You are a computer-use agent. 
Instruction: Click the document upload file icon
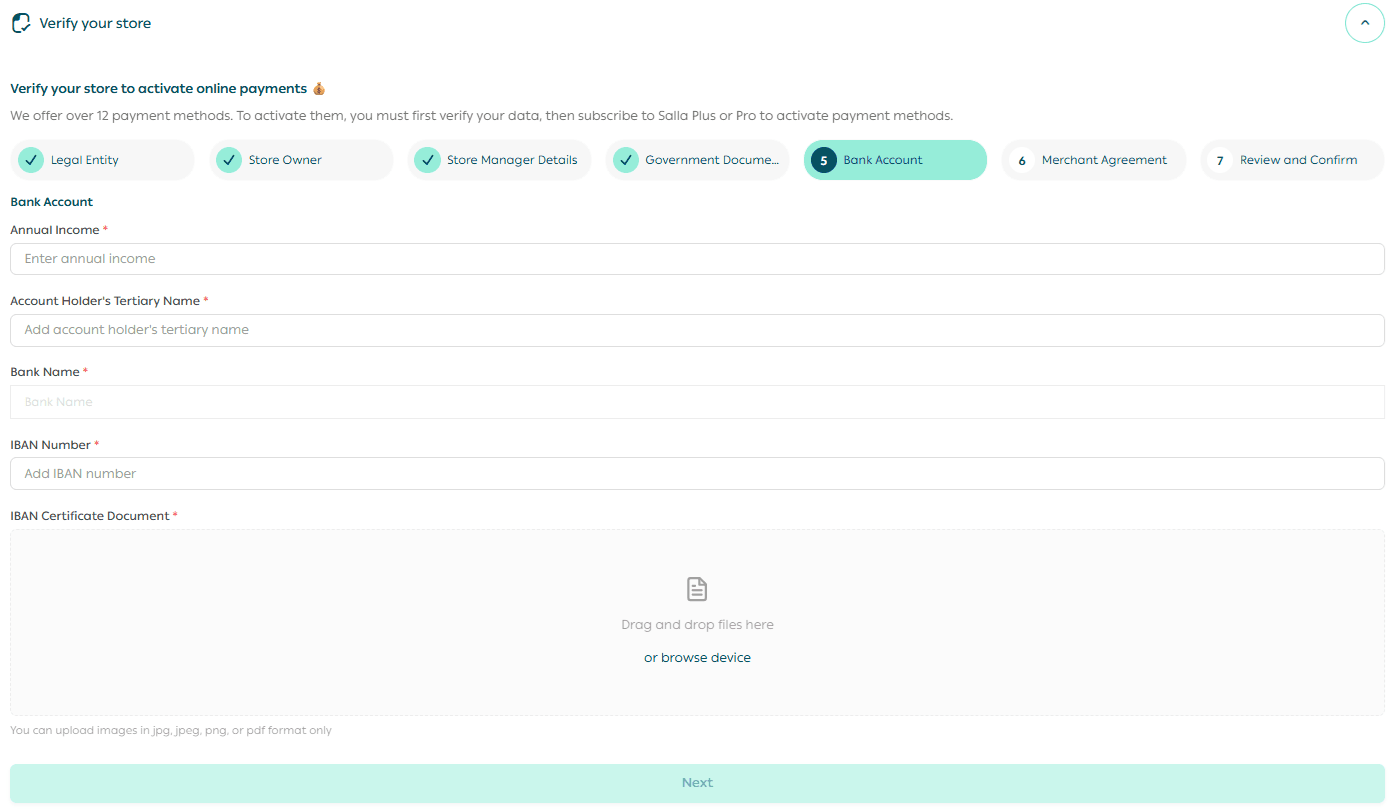(x=697, y=589)
